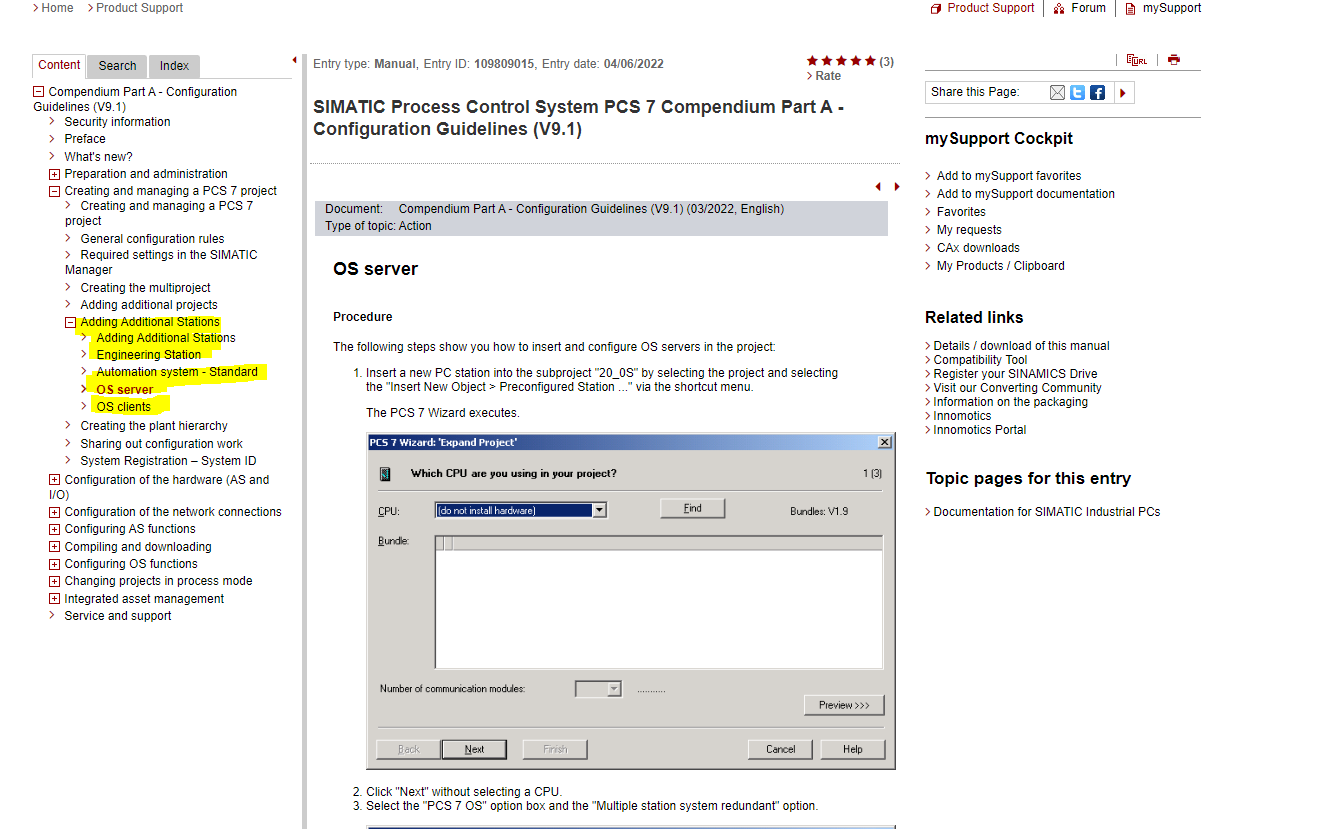This screenshot has width=1340, height=829.
Task: Go to the next topic arrow
Action: pos(897,187)
